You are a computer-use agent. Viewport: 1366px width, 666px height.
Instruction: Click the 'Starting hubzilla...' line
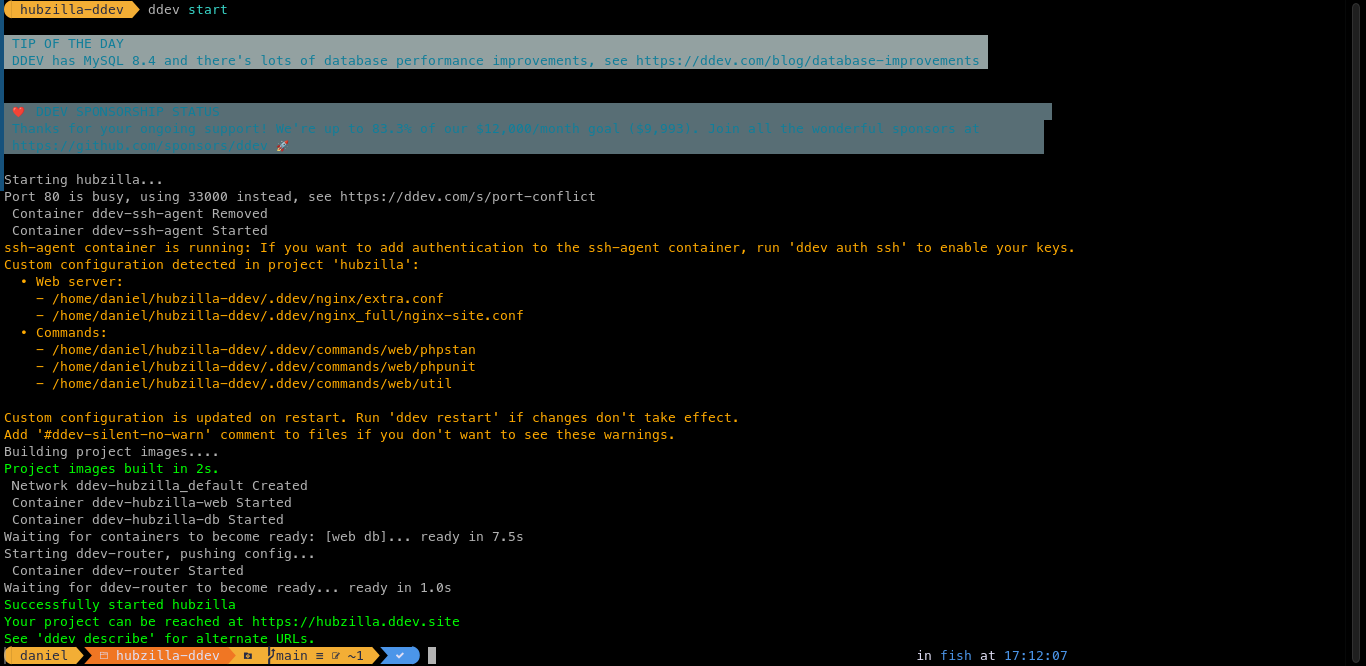(x=84, y=180)
